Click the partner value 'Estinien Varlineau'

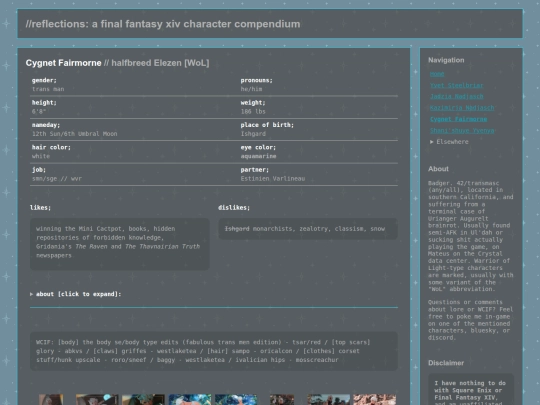(x=273, y=179)
